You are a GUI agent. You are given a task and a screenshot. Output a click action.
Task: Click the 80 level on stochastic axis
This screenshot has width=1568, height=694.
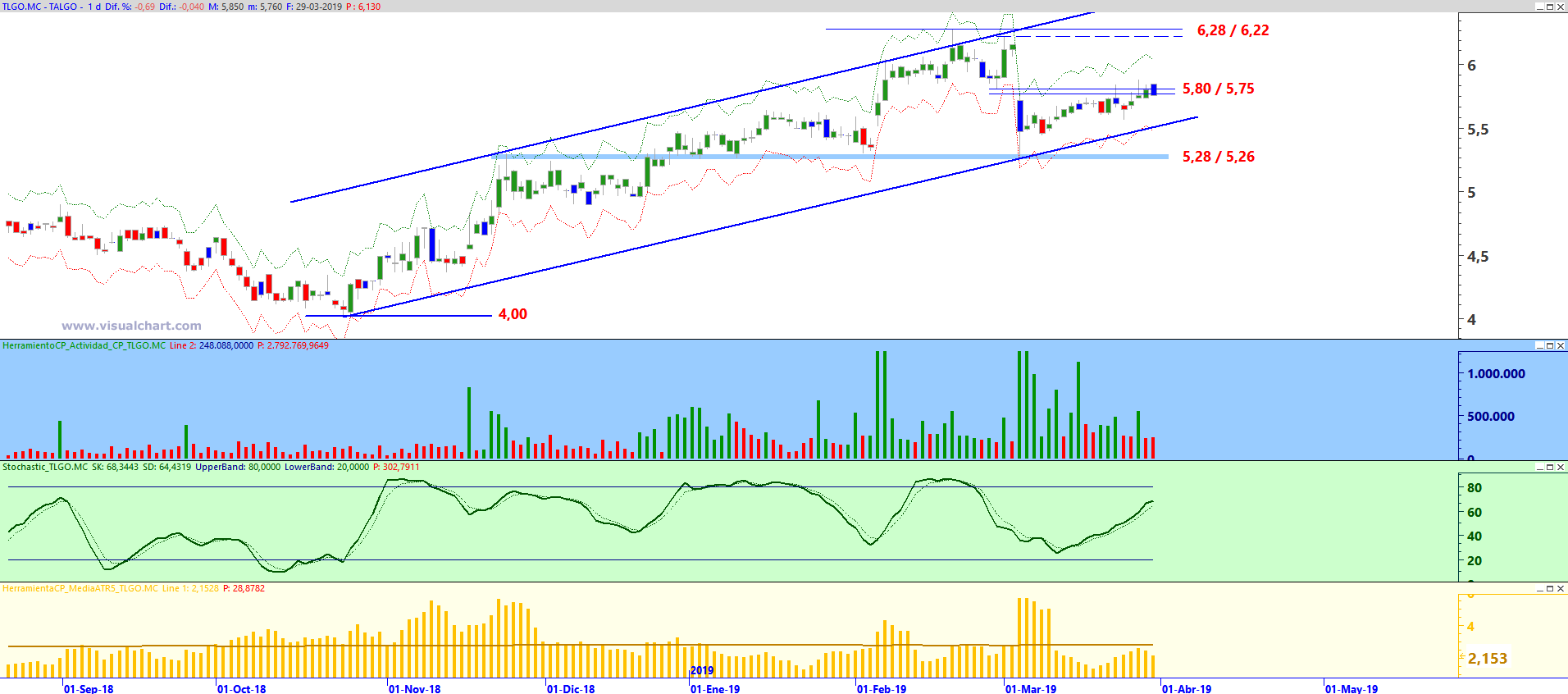(1475, 488)
